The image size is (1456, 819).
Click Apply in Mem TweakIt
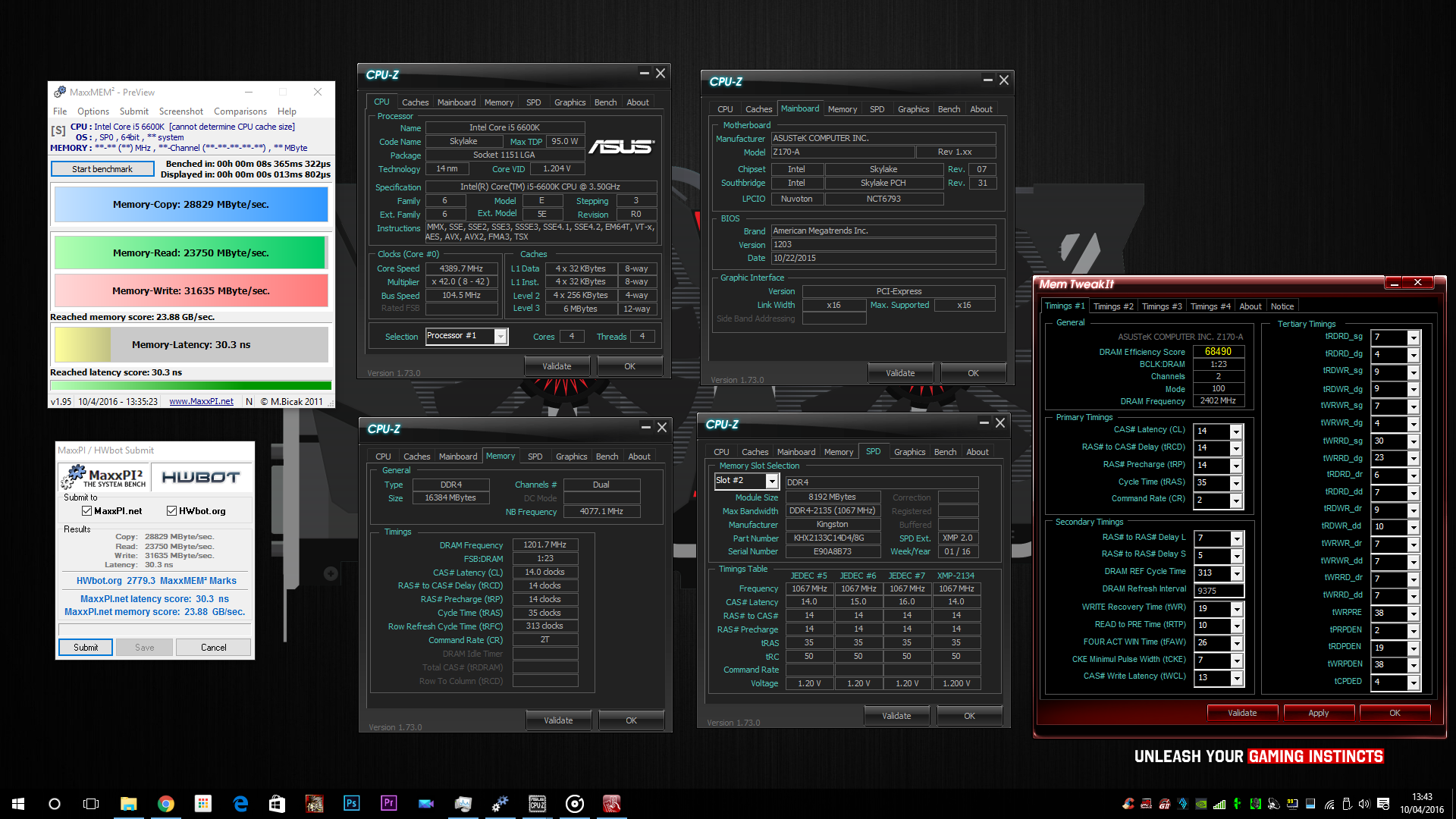(1318, 713)
